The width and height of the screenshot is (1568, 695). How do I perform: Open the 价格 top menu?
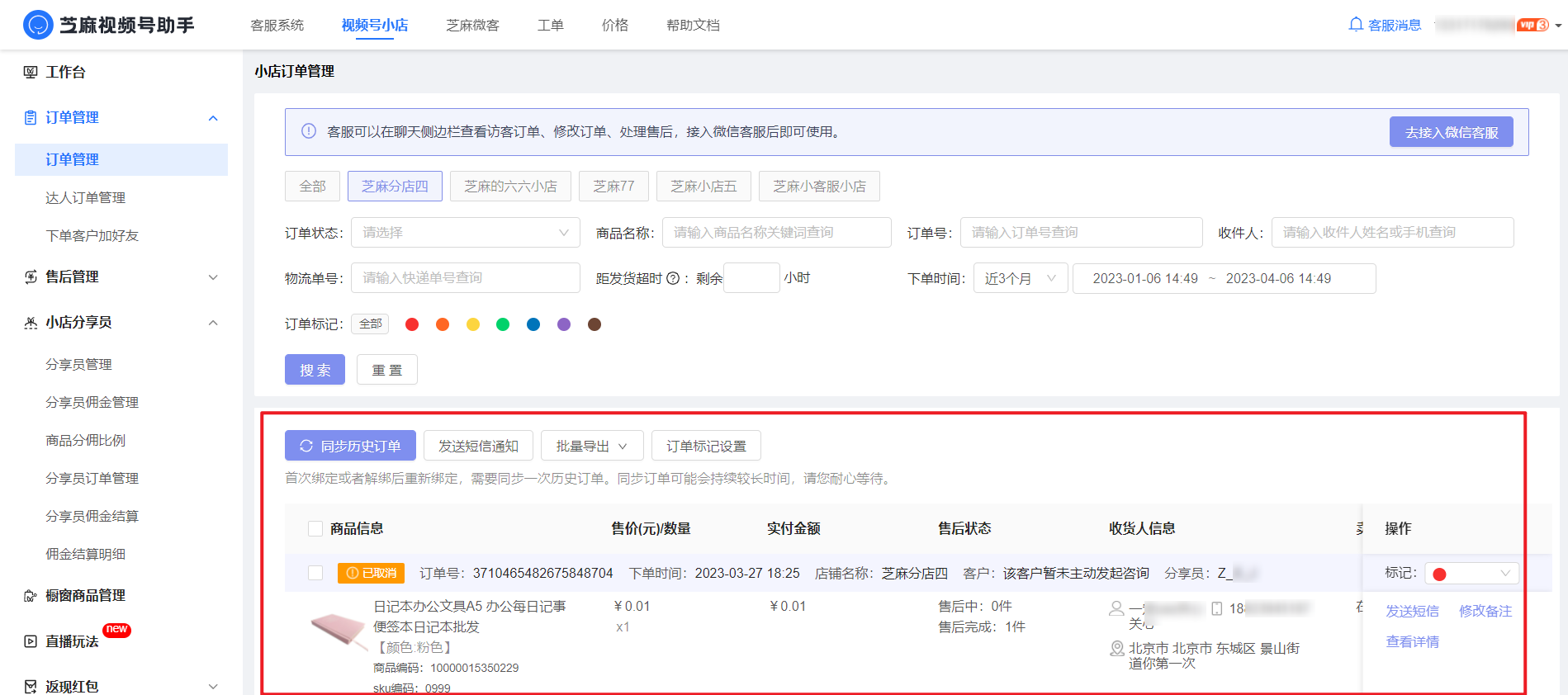tap(615, 26)
